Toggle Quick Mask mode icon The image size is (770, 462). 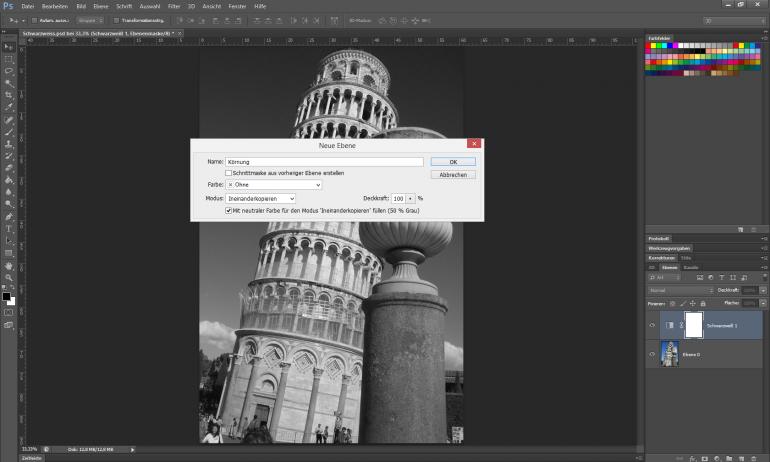coord(9,312)
